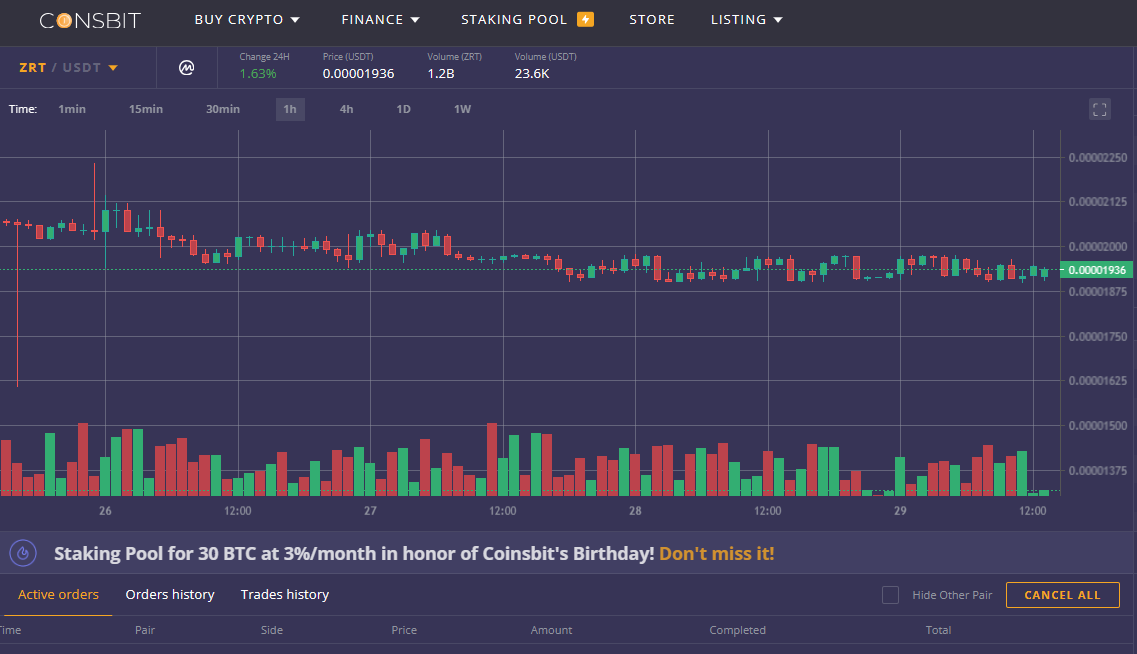Click the green last price marker 0.00001936
The width and height of the screenshot is (1137, 654).
pos(1095,269)
